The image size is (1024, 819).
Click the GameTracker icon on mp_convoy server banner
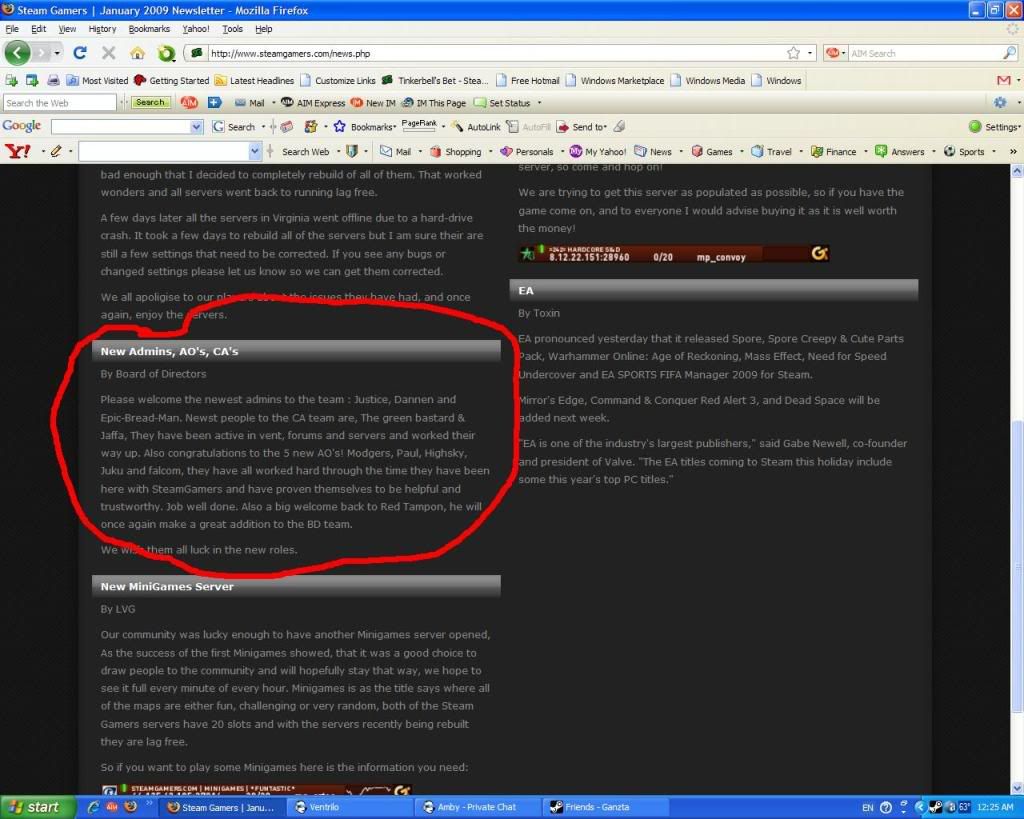pyautogui.click(x=820, y=253)
